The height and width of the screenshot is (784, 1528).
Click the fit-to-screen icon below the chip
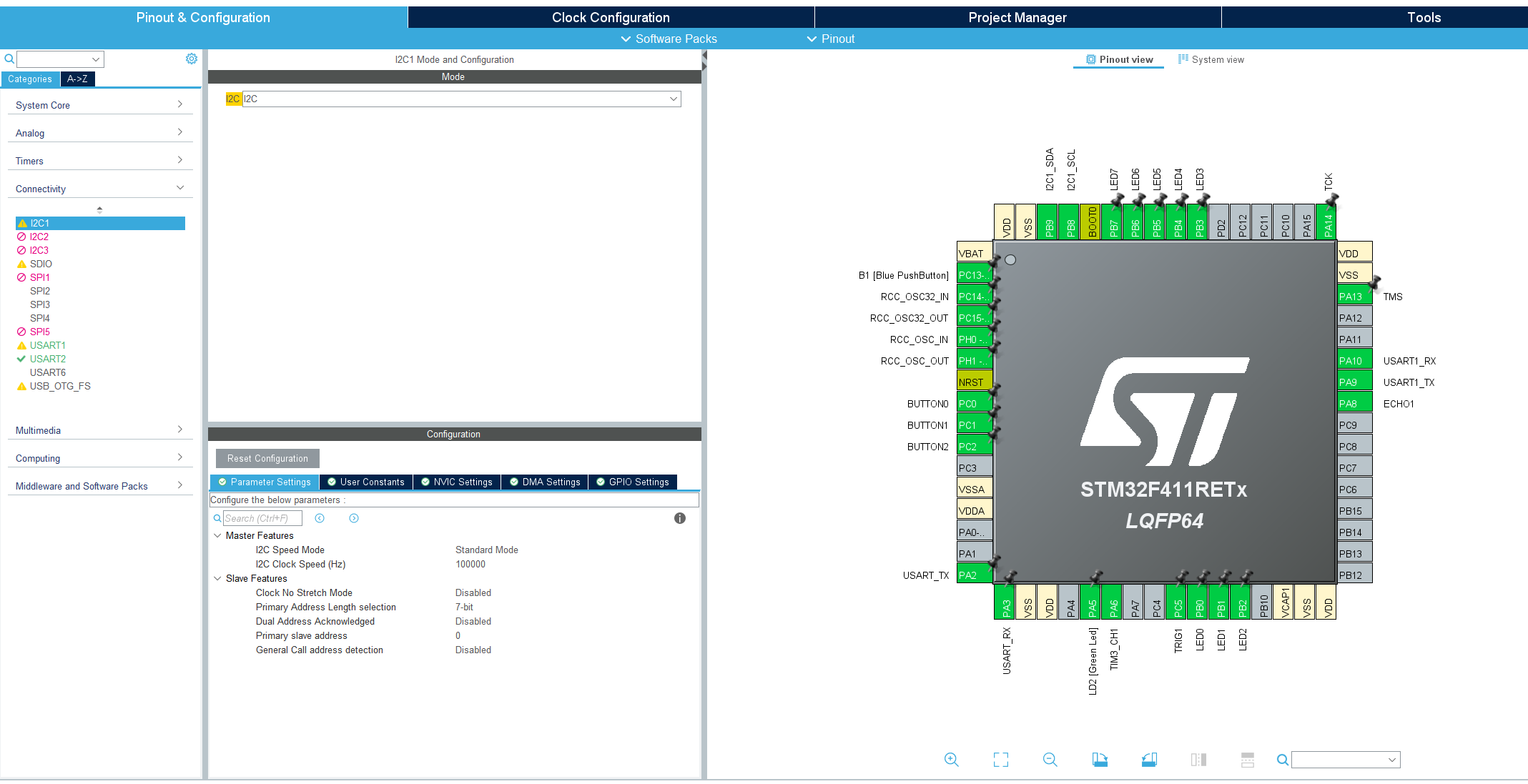click(1000, 760)
